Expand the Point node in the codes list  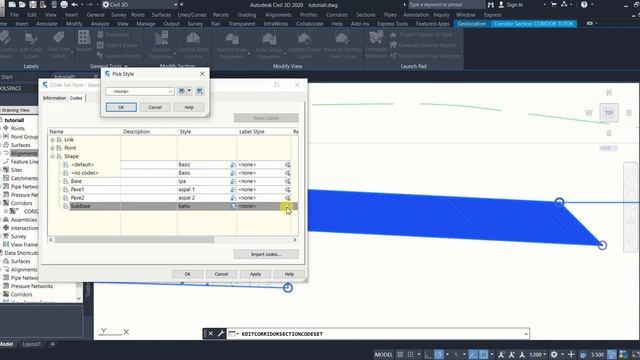click(52, 148)
